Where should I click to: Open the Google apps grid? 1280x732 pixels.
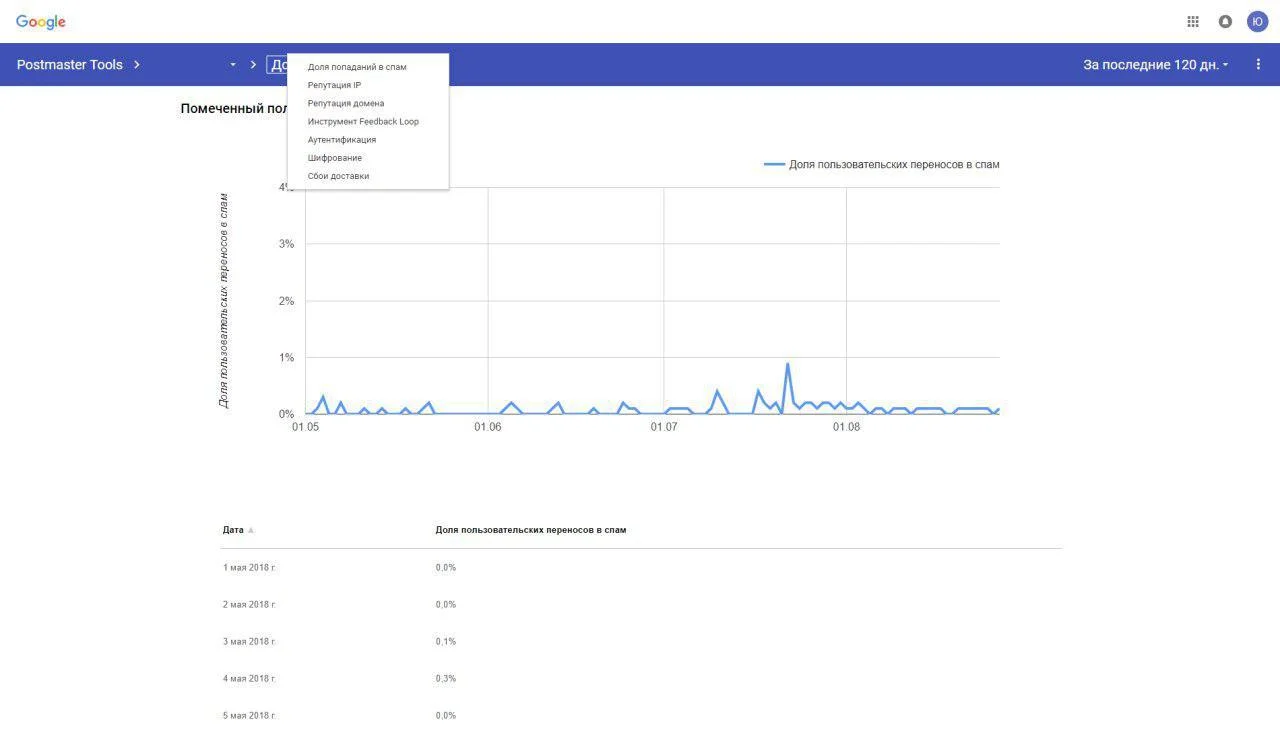(1193, 22)
